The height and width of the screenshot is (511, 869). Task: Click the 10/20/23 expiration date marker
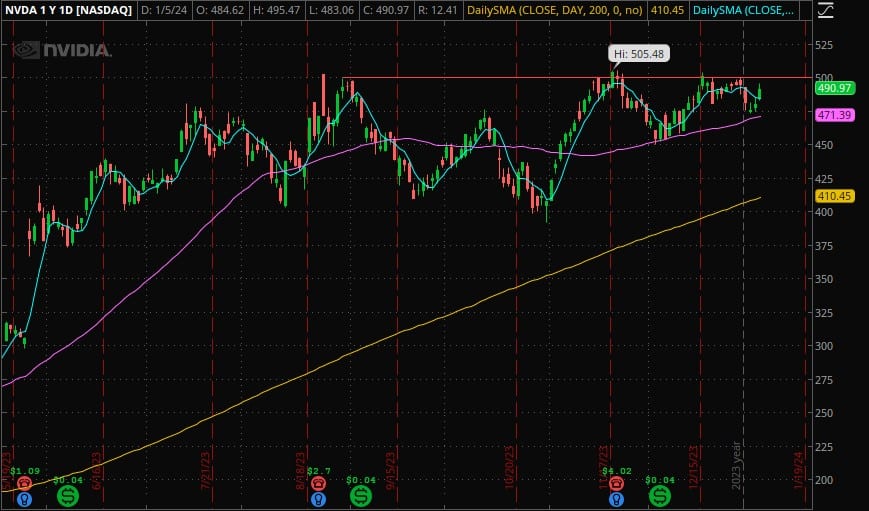(x=510, y=468)
